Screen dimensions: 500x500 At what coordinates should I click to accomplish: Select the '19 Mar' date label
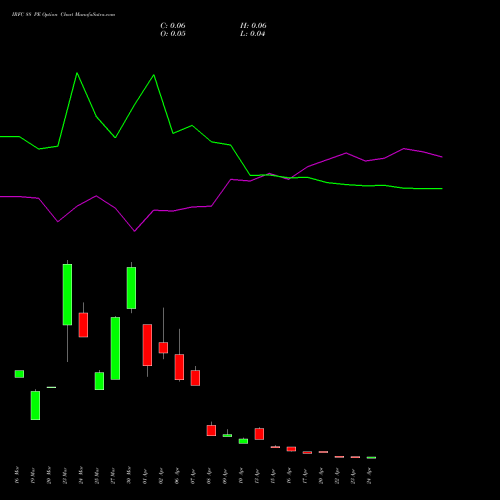33,475
